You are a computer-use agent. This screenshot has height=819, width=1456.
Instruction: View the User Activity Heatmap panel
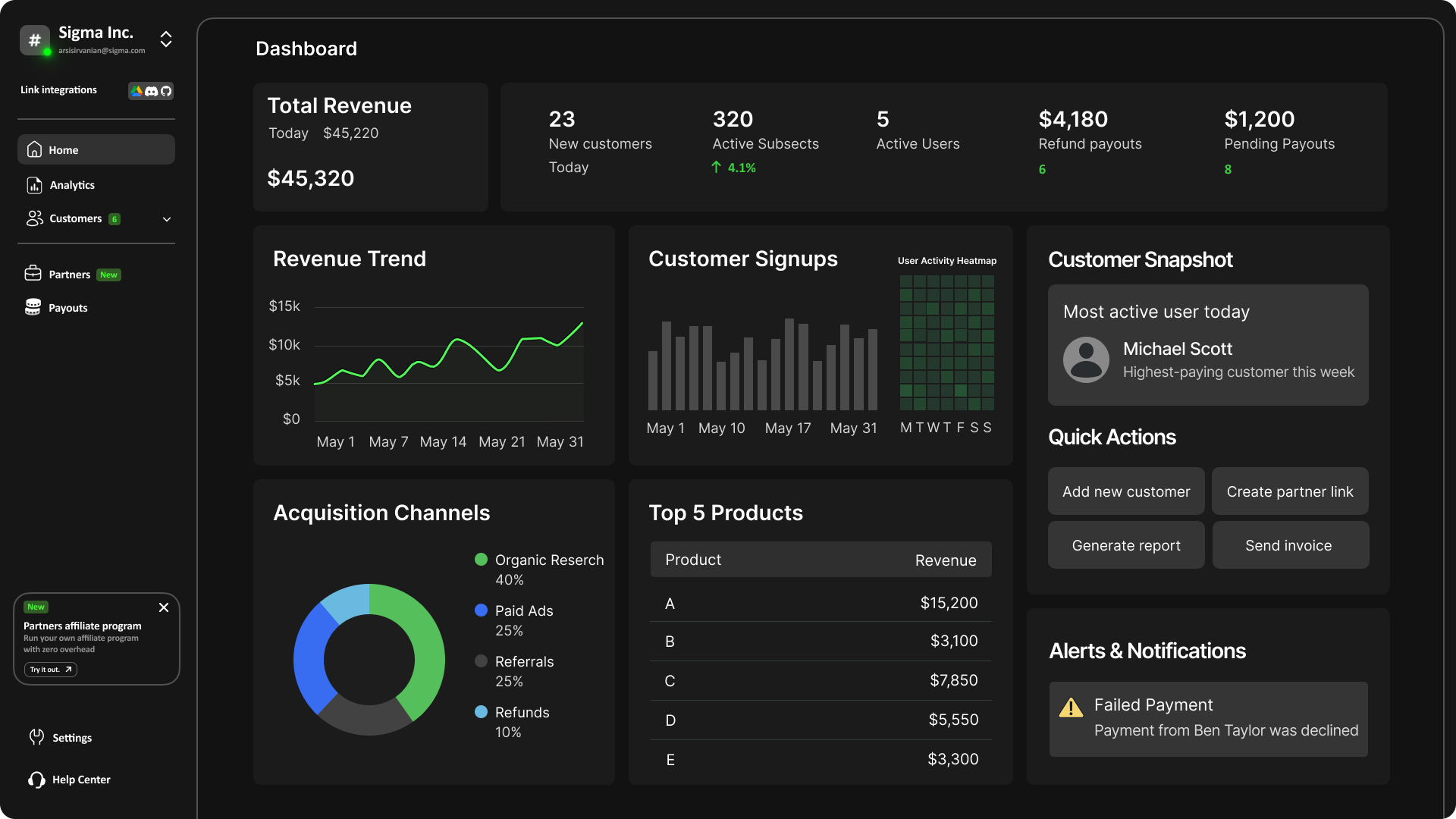(946, 345)
